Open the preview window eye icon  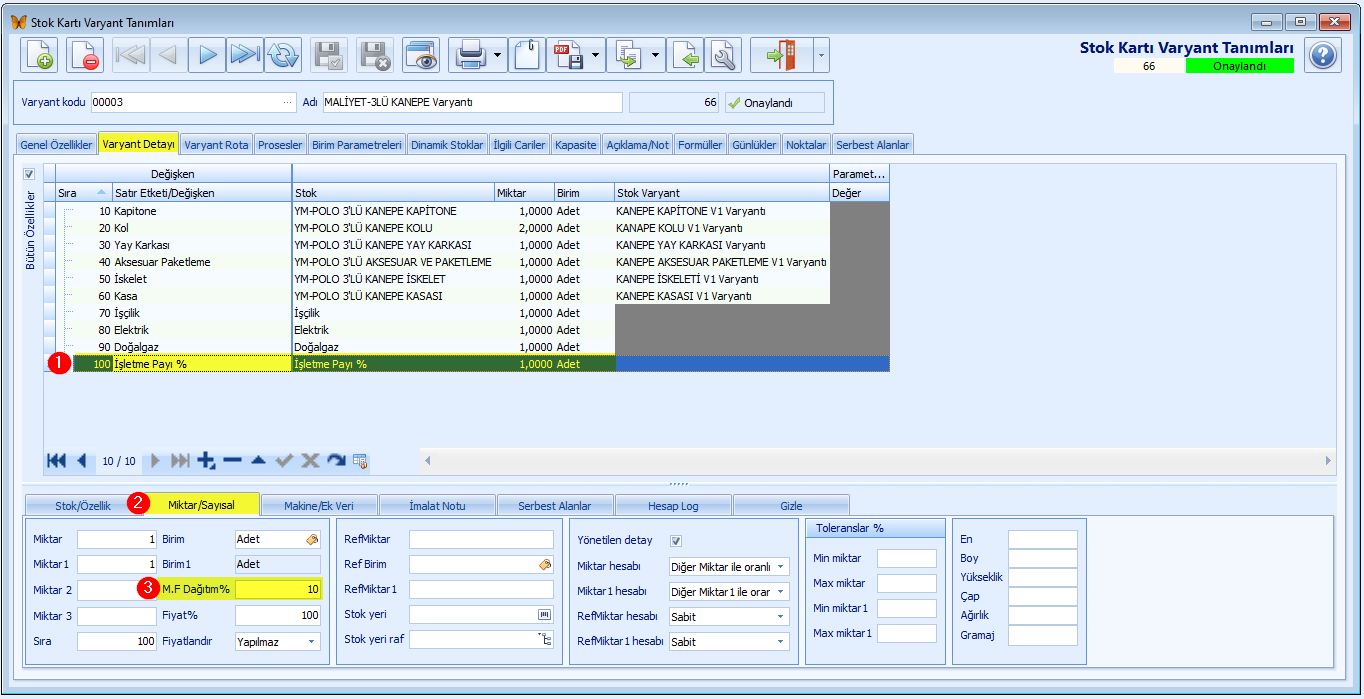click(x=421, y=55)
